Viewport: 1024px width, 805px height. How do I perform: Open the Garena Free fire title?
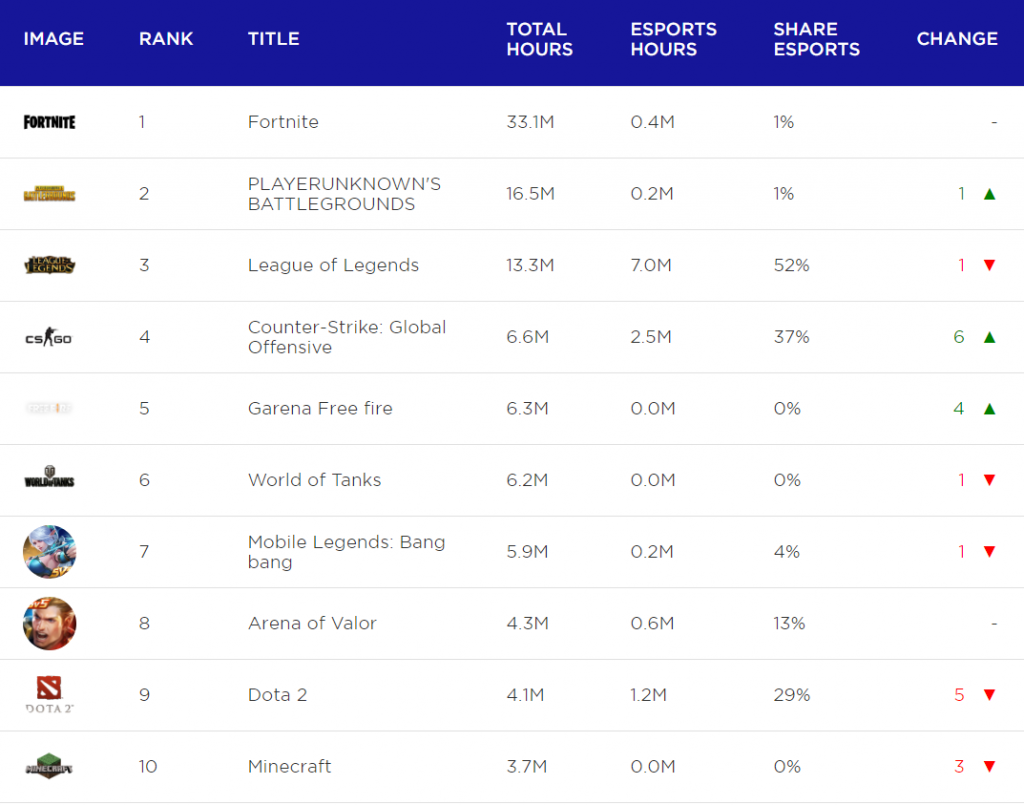(320, 409)
